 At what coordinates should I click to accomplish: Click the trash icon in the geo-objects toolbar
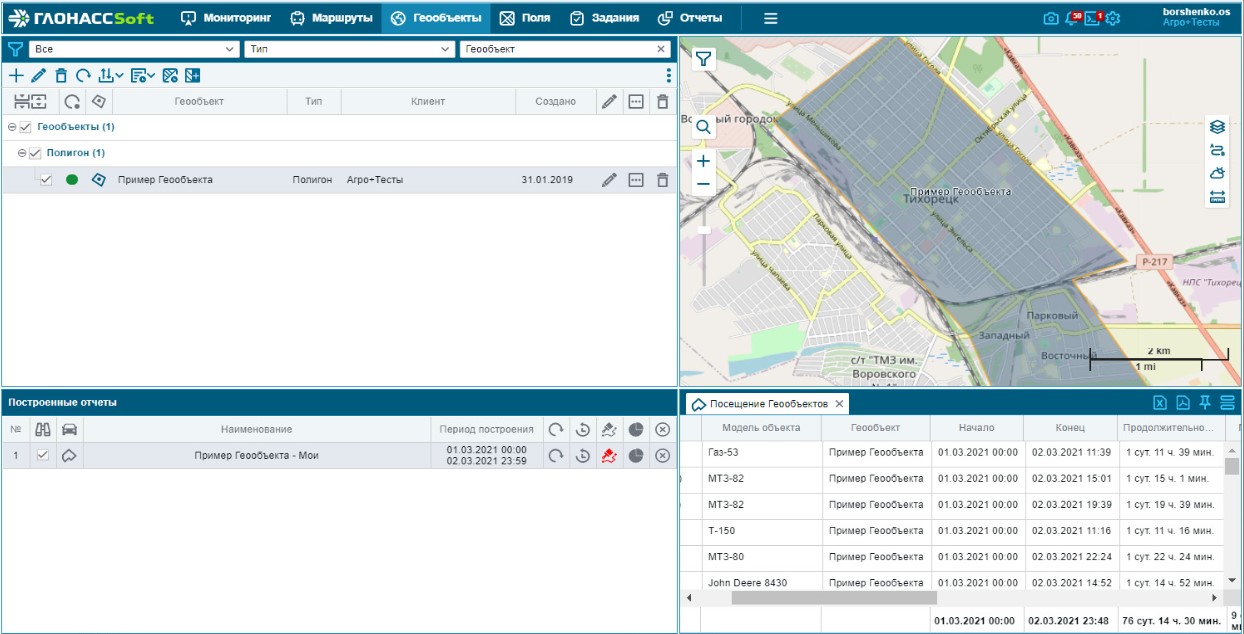[61, 75]
